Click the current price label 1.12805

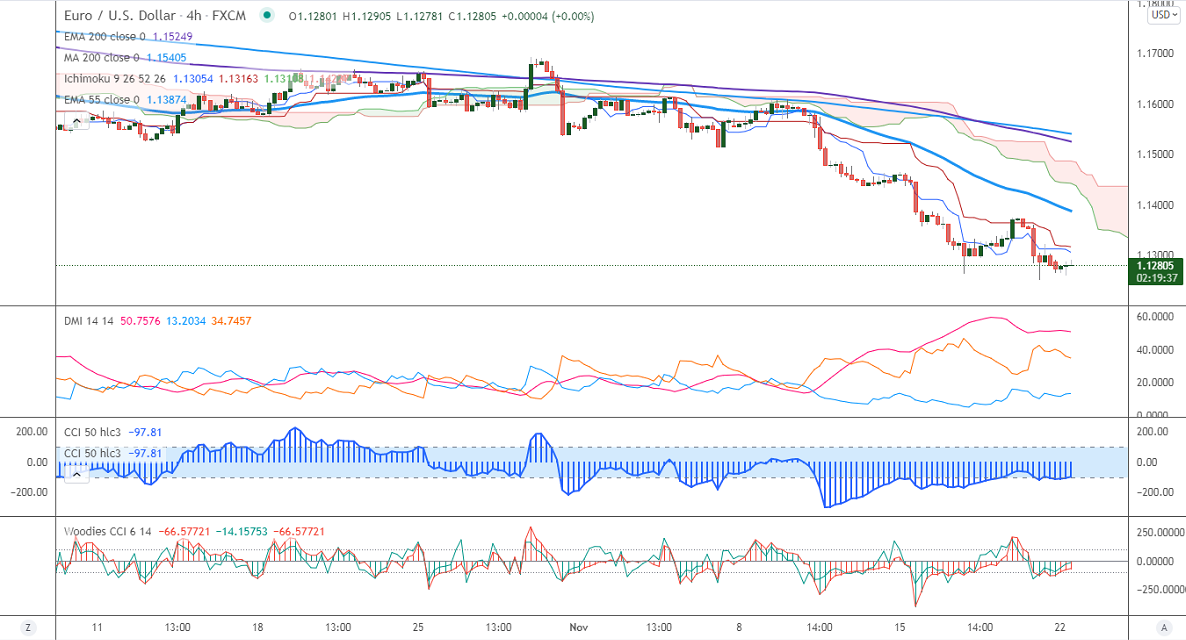coord(1155,266)
